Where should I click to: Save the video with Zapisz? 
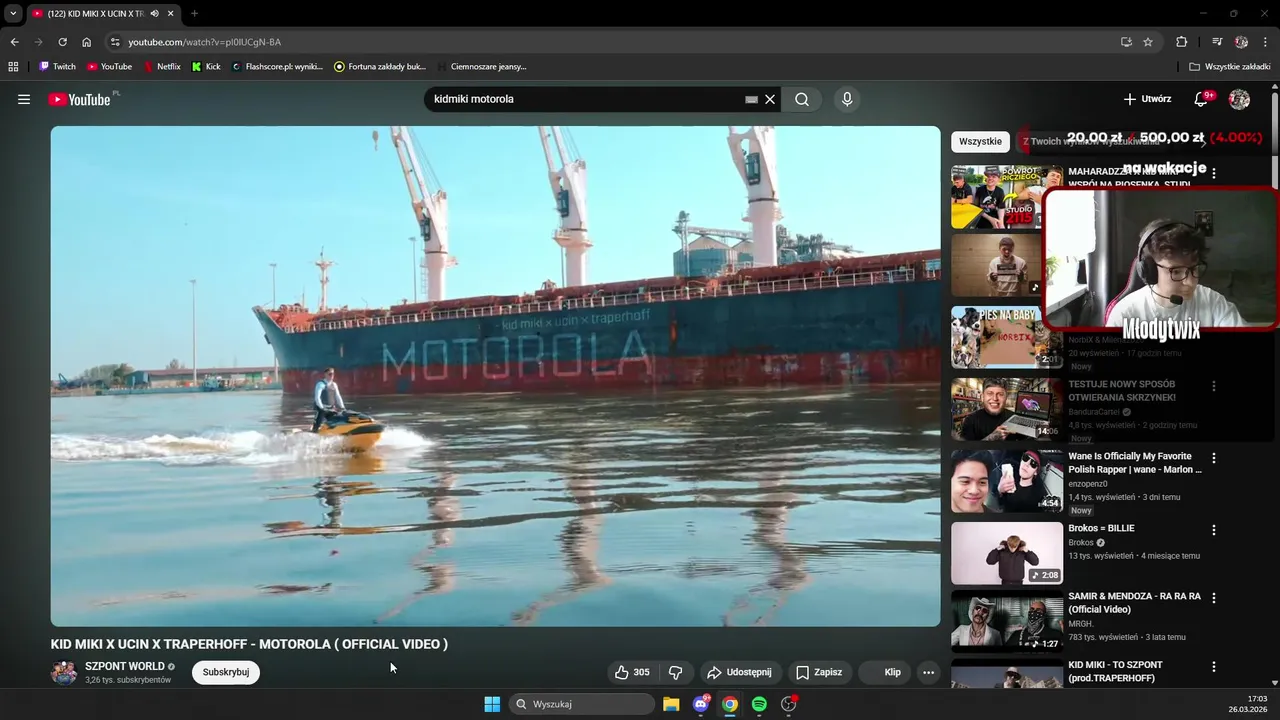click(x=819, y=672)
